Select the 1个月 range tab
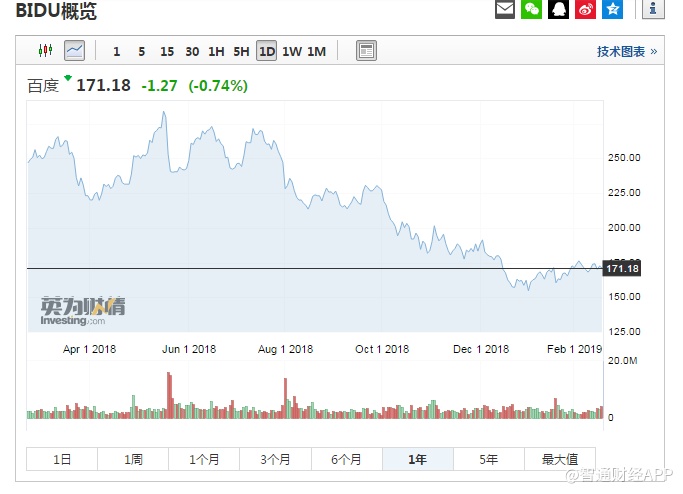Image resolution: width=683 pixels, height=494 pixels. tap(204, 459)
